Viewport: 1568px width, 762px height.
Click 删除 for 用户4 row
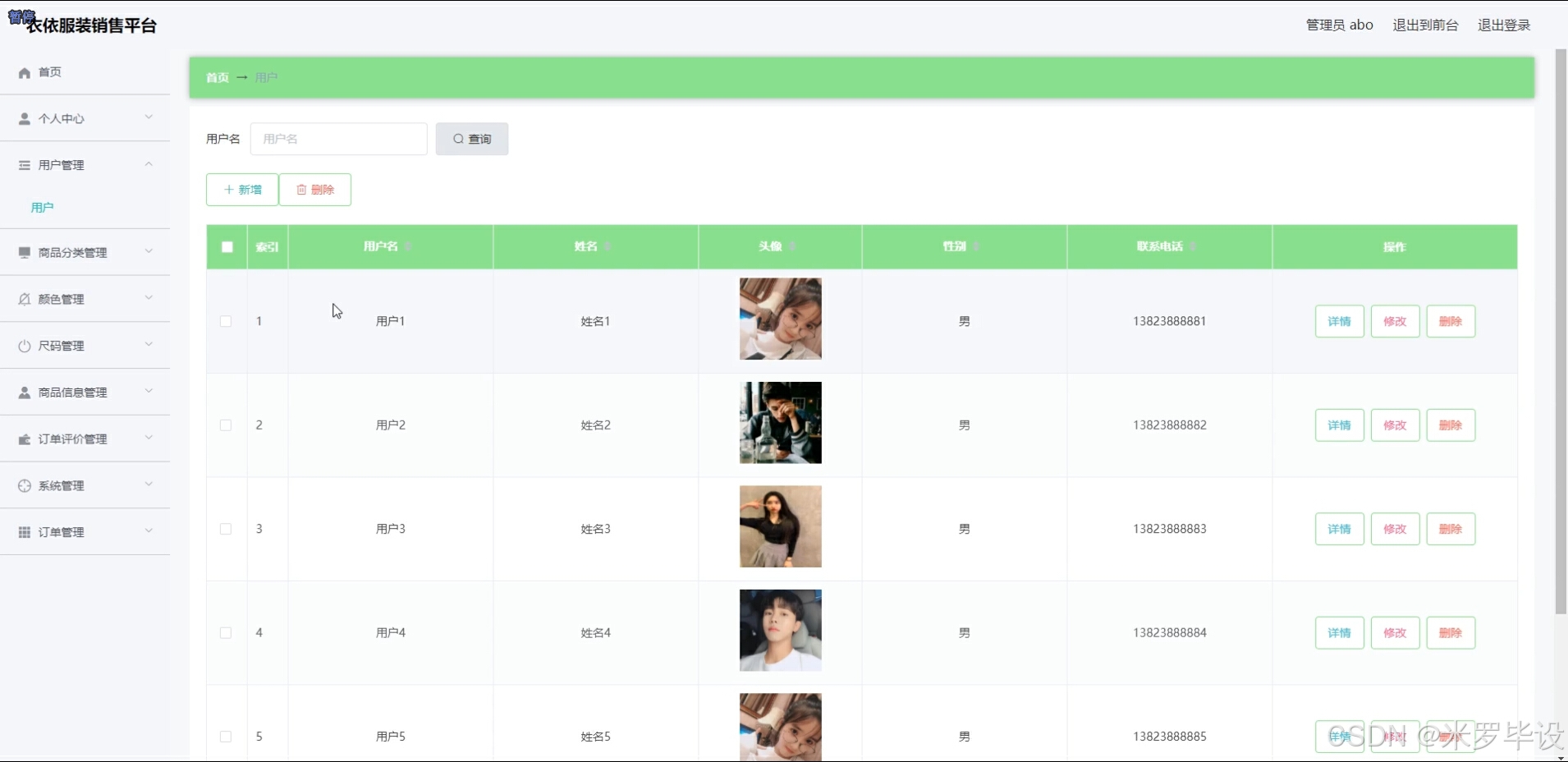[x=1451, y=633]
